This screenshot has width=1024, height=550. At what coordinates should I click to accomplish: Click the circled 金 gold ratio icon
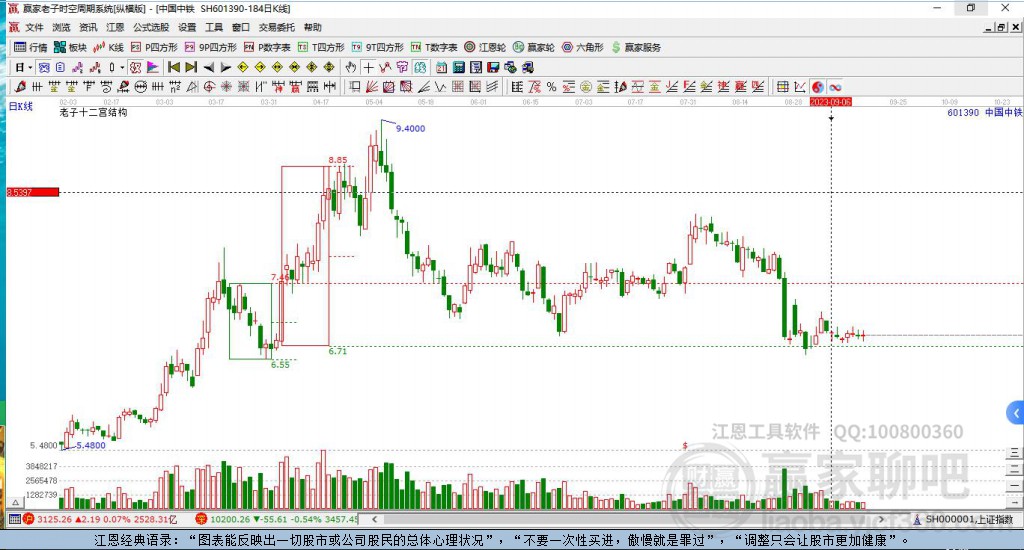click(x=585, y=86)
